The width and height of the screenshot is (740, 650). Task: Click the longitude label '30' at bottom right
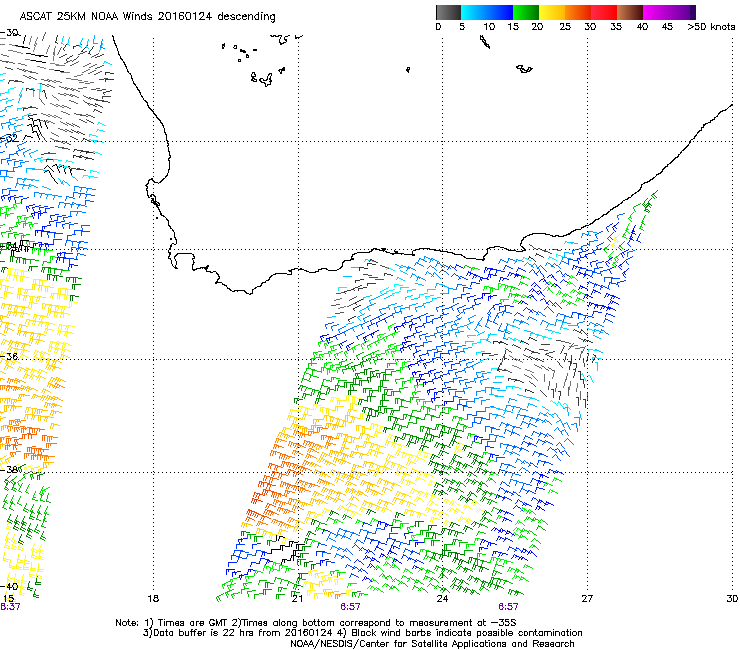732,599
